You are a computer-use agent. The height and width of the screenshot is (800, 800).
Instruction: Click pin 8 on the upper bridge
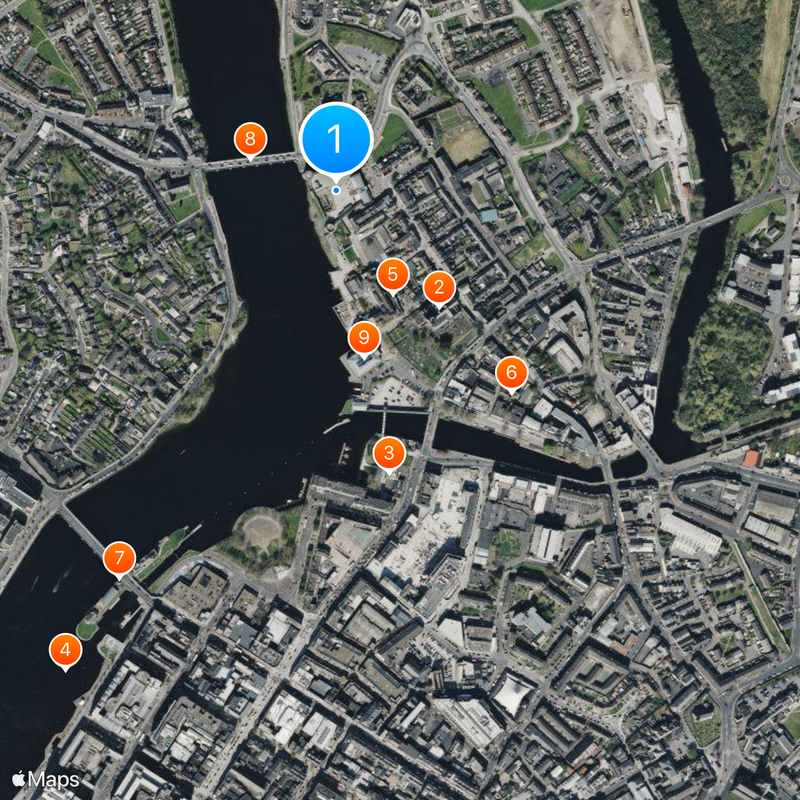[250, 139]
